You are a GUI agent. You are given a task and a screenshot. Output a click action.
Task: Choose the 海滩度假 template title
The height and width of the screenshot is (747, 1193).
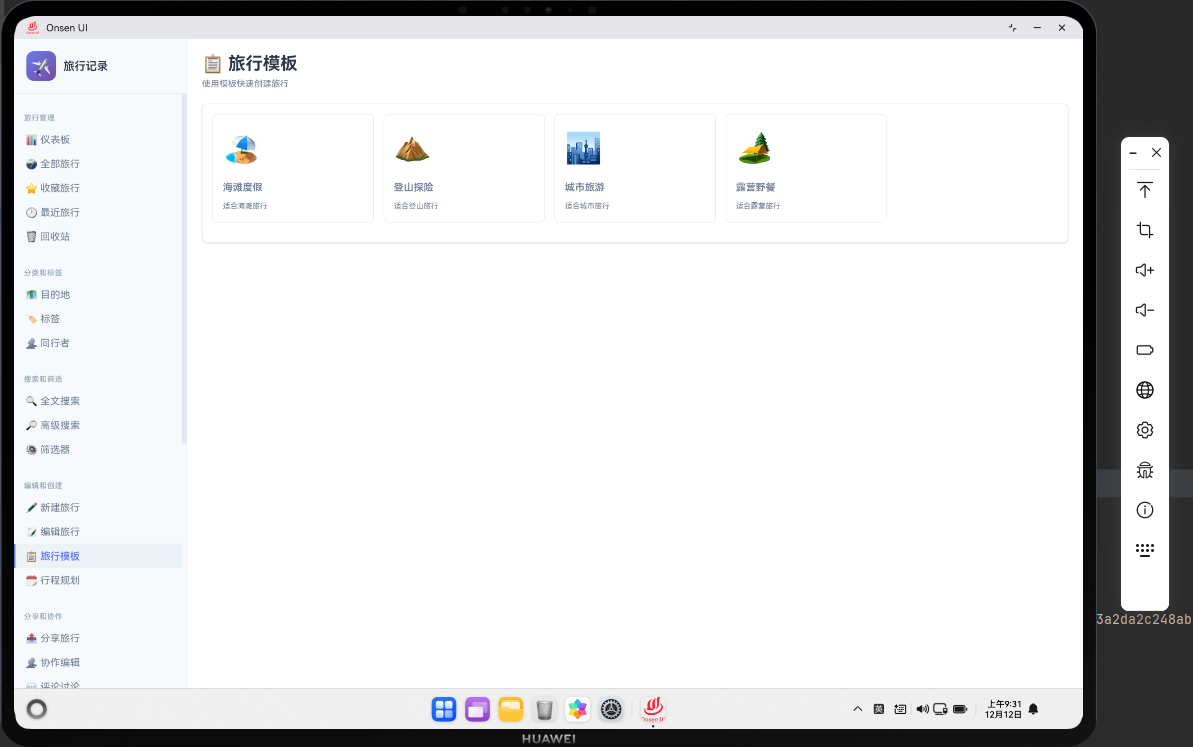(x=243, y=187)
